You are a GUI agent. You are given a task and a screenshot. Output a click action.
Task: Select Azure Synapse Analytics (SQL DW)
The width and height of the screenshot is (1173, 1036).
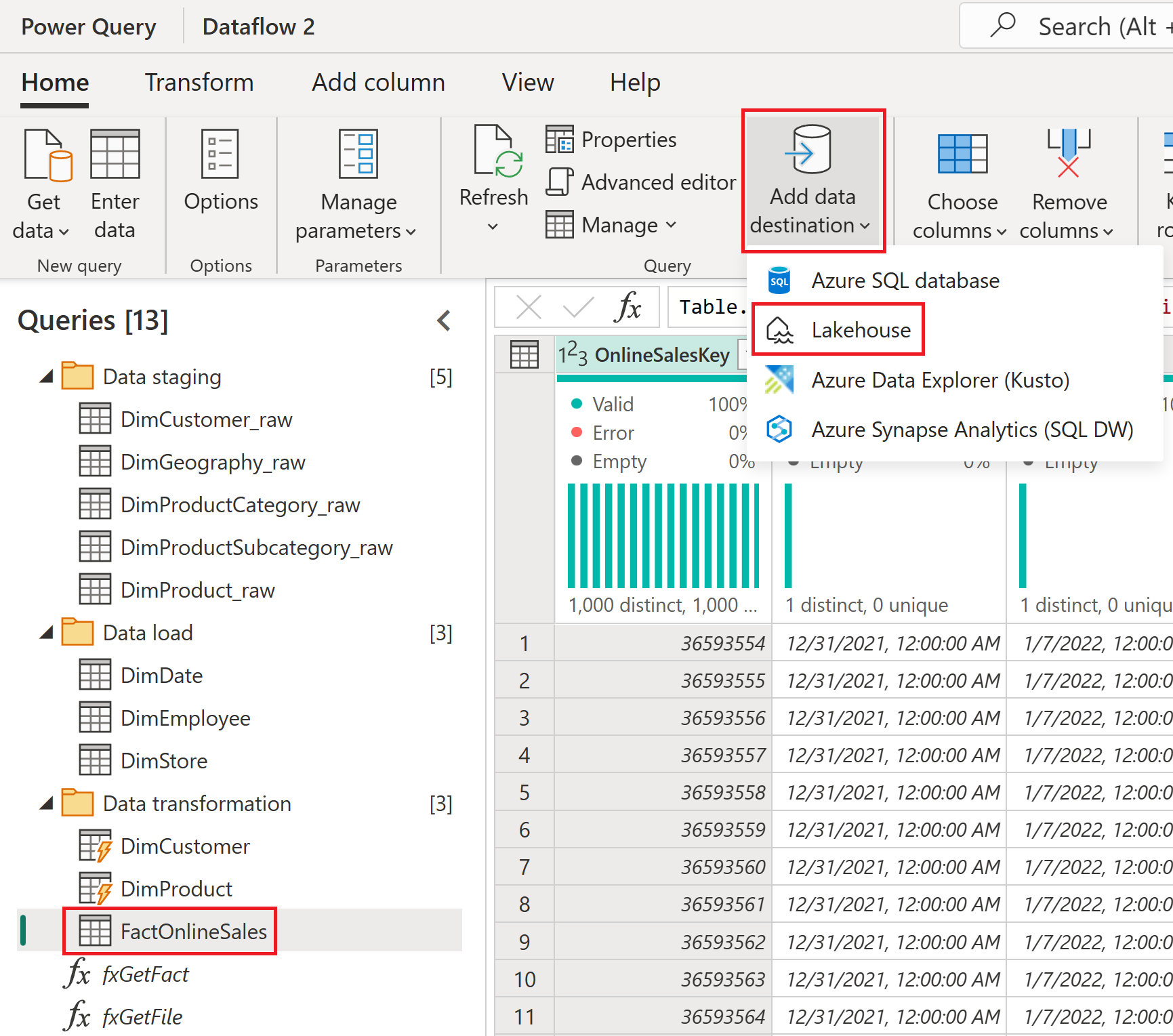[x=954, y=430]
